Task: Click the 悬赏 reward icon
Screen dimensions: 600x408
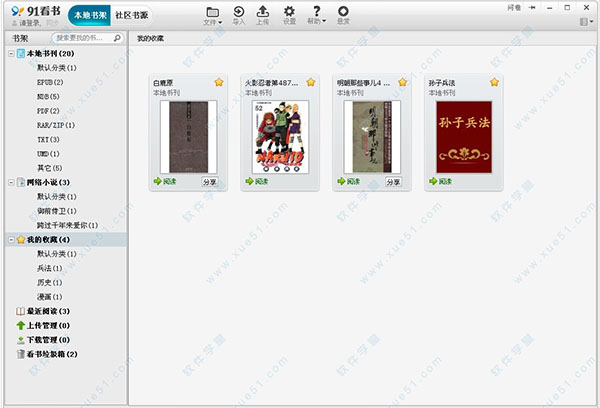Action: 343,16
